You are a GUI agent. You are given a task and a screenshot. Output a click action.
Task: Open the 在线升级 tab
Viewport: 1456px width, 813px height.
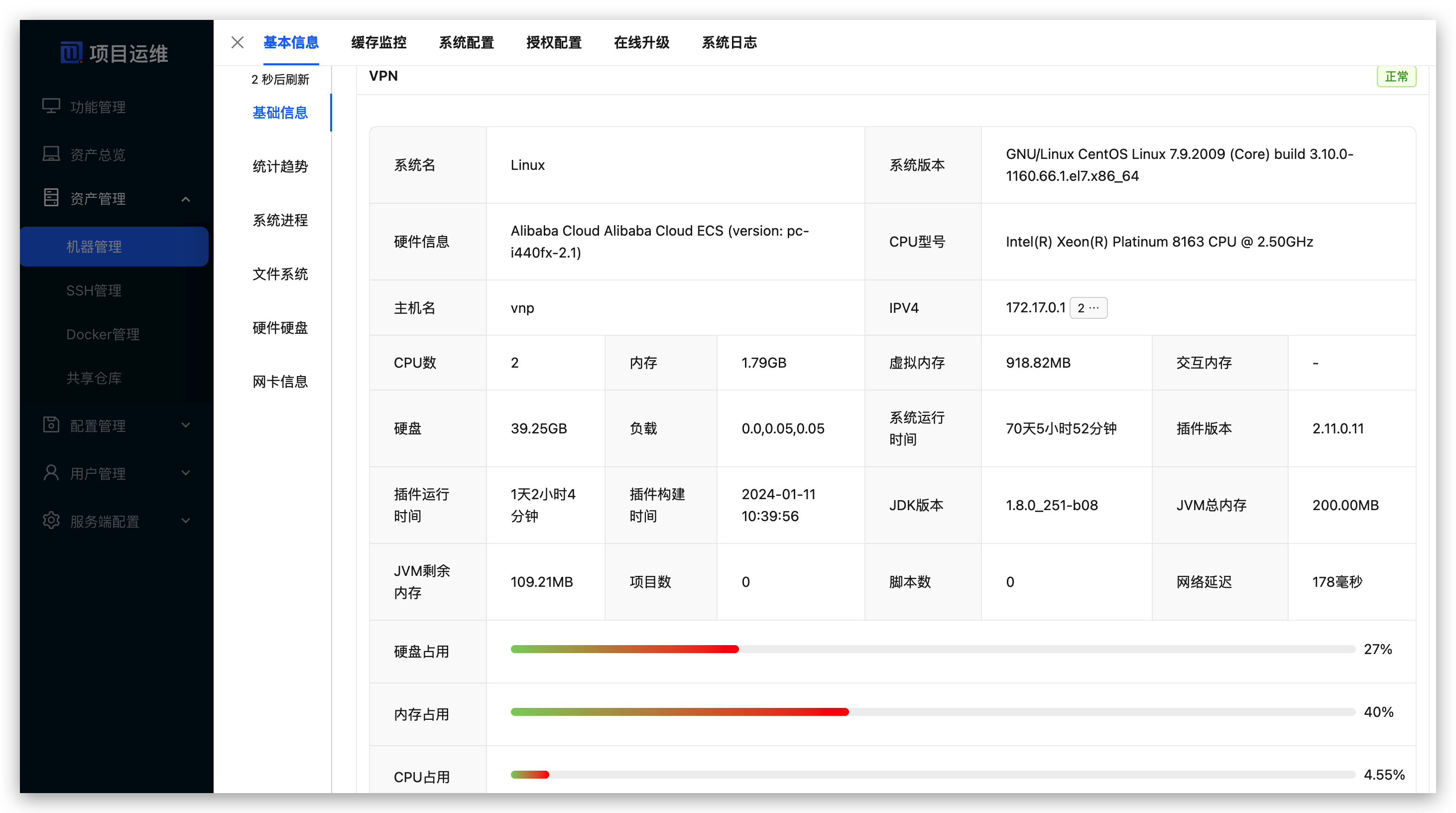click(x=641, y=42)
